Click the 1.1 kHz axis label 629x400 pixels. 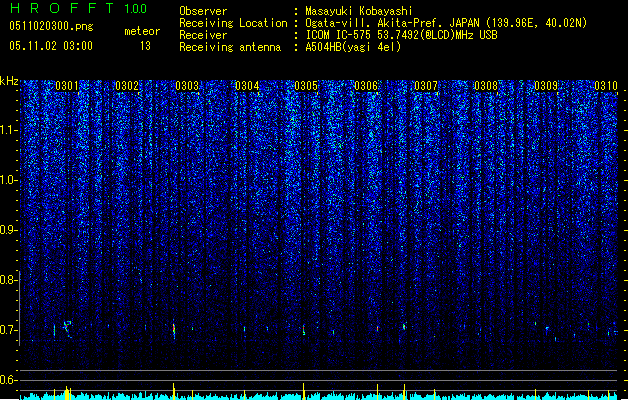point(9,130)
